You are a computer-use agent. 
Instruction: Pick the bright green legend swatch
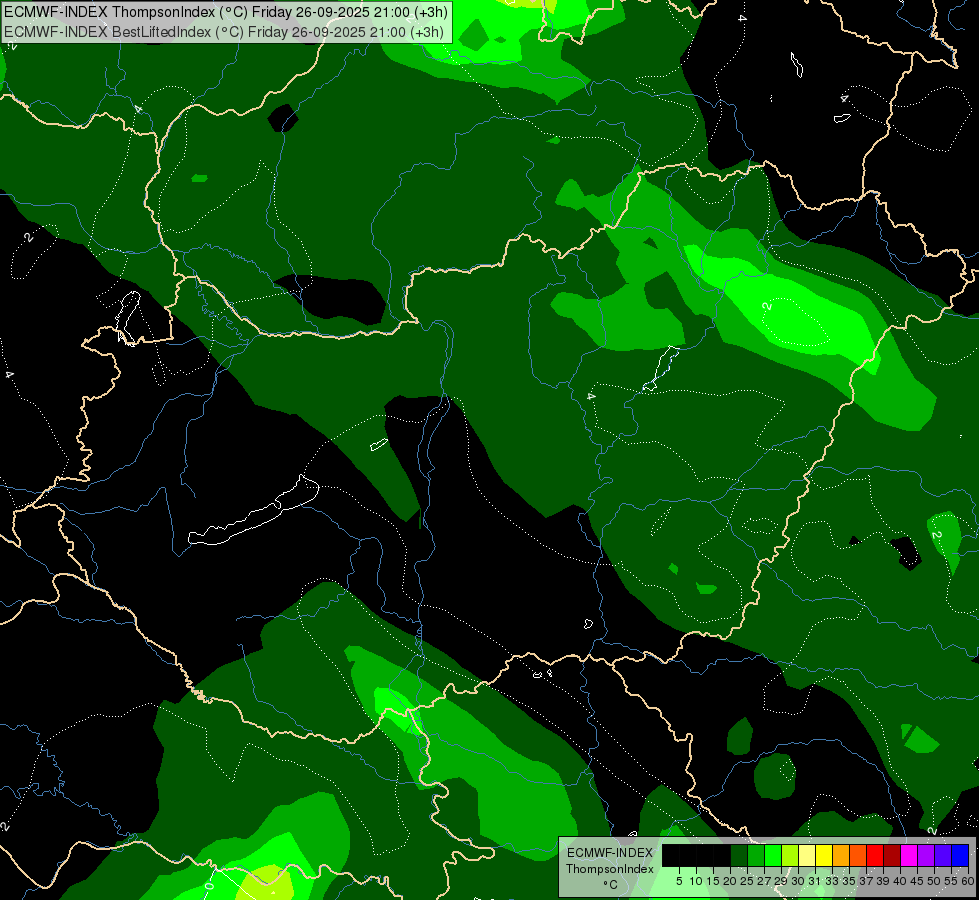(x=772, y=855)
